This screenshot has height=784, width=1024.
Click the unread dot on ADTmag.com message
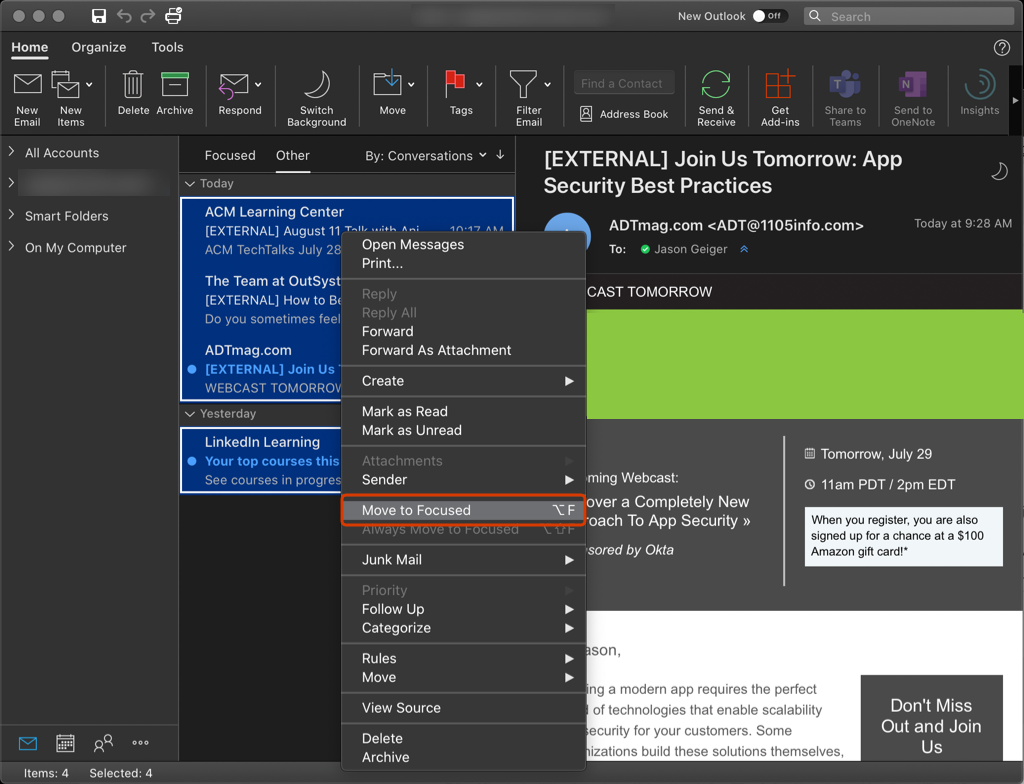coord(192,369)
